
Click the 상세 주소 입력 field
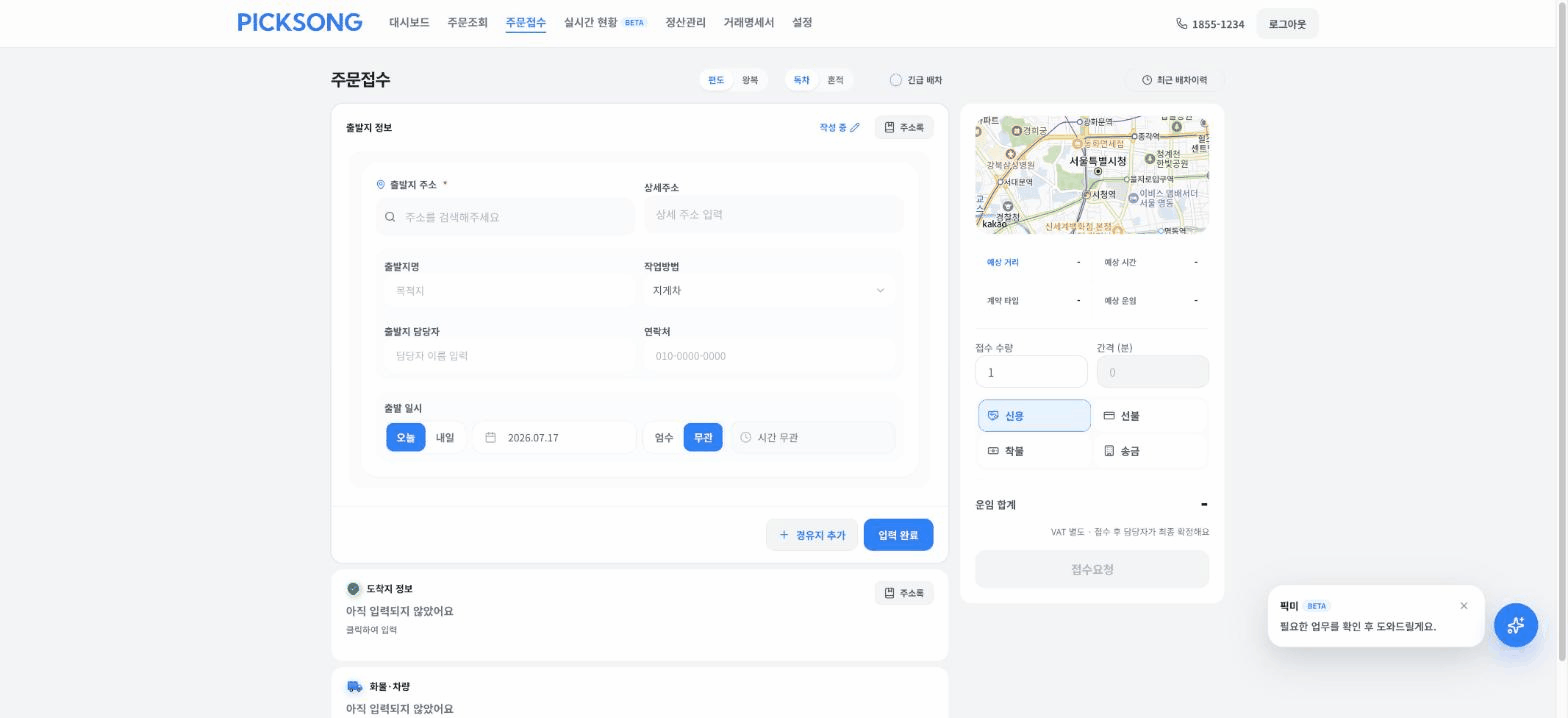pos(773,214)
